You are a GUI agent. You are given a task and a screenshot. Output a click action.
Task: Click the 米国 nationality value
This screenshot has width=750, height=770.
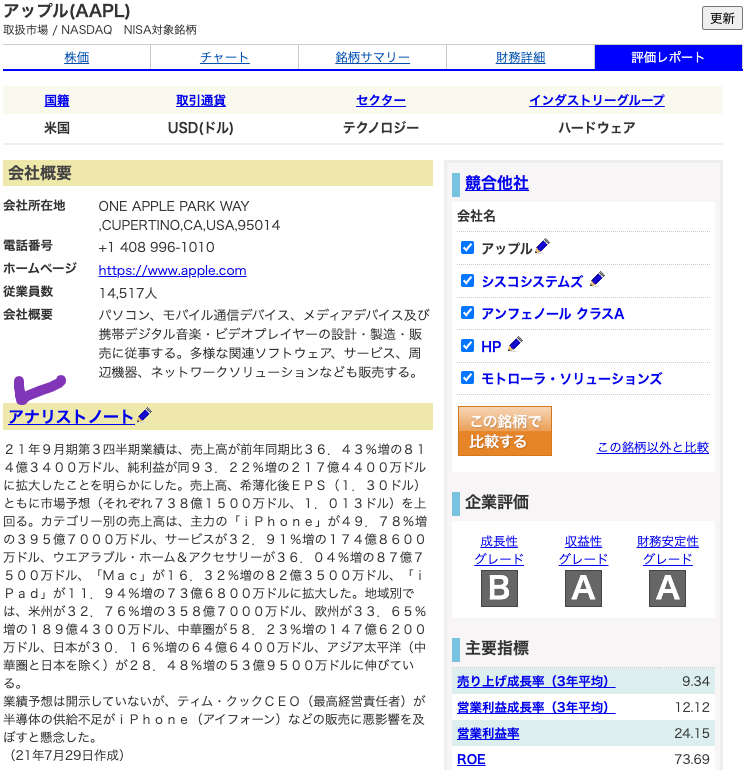[57, 128]
